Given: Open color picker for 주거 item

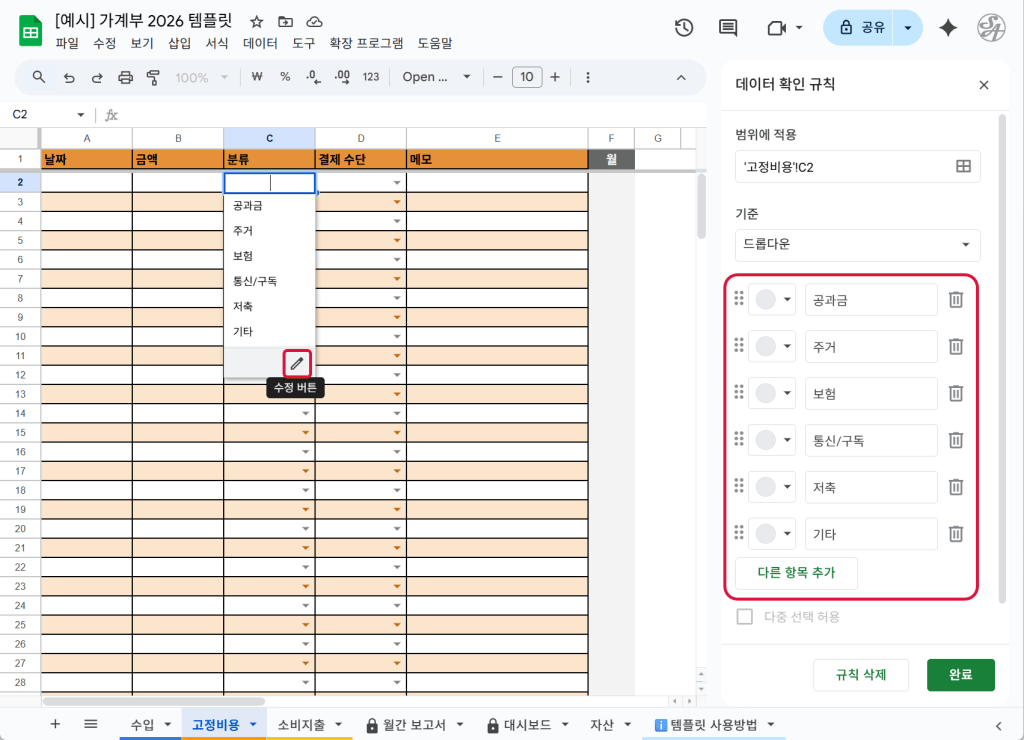Looking at the screenshot, I should point(773,346).
